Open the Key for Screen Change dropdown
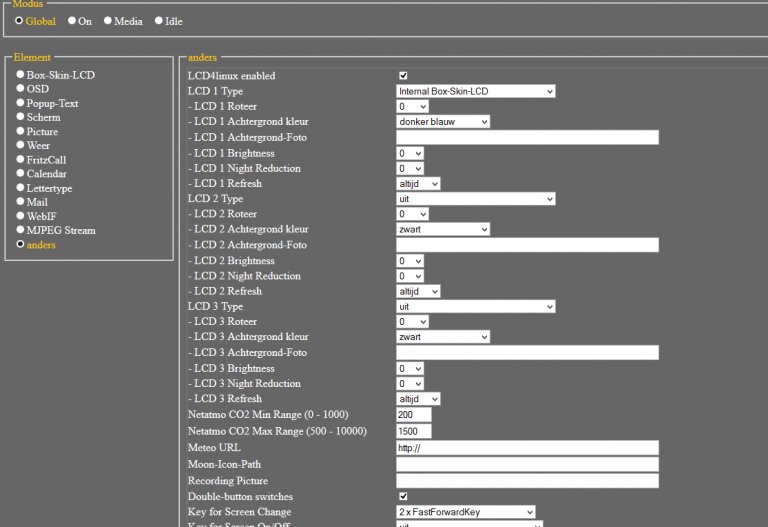The image size is (768, 527). click(465, 512)
